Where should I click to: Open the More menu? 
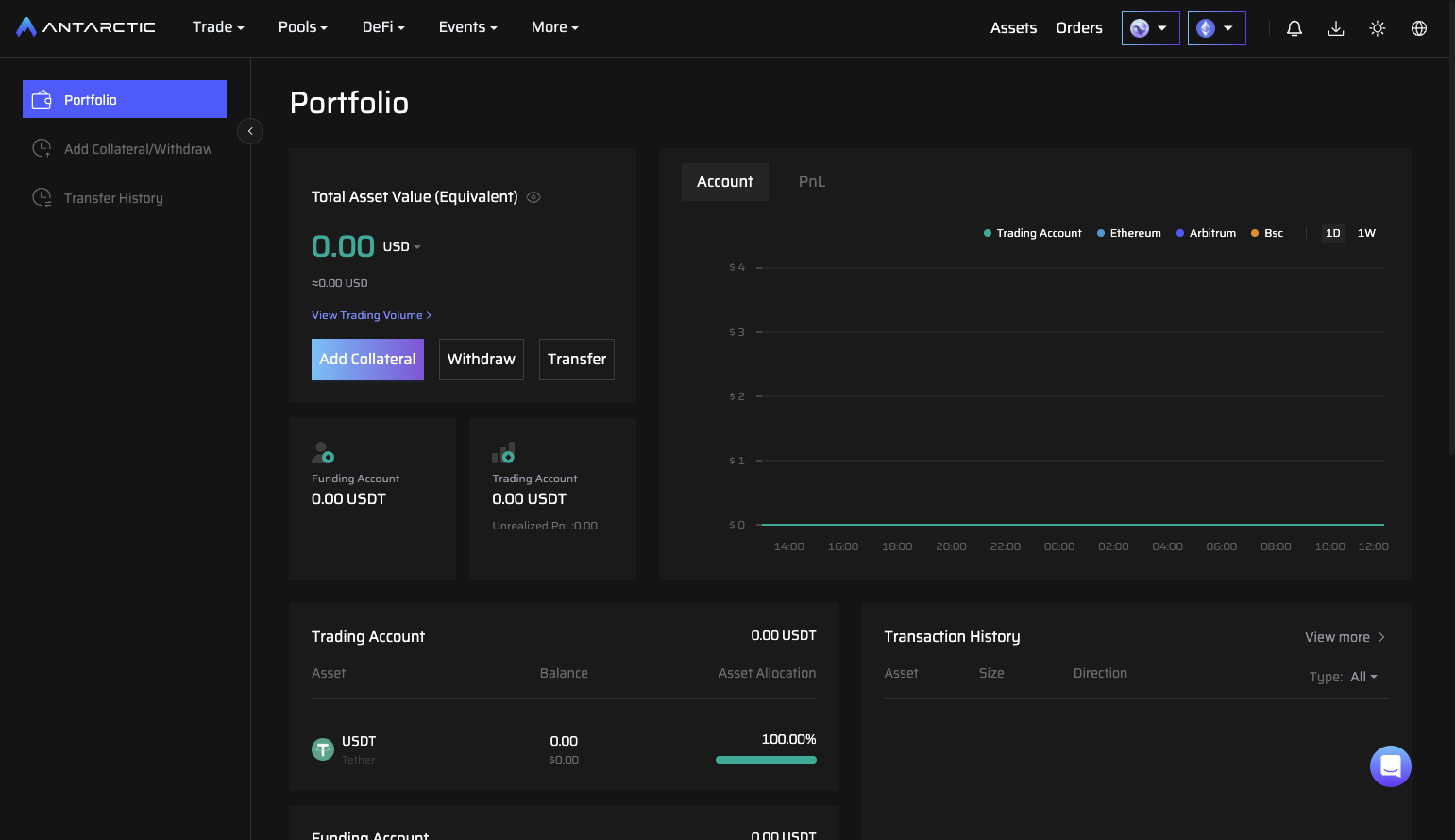pyautogui.click(x=554, y=27)
